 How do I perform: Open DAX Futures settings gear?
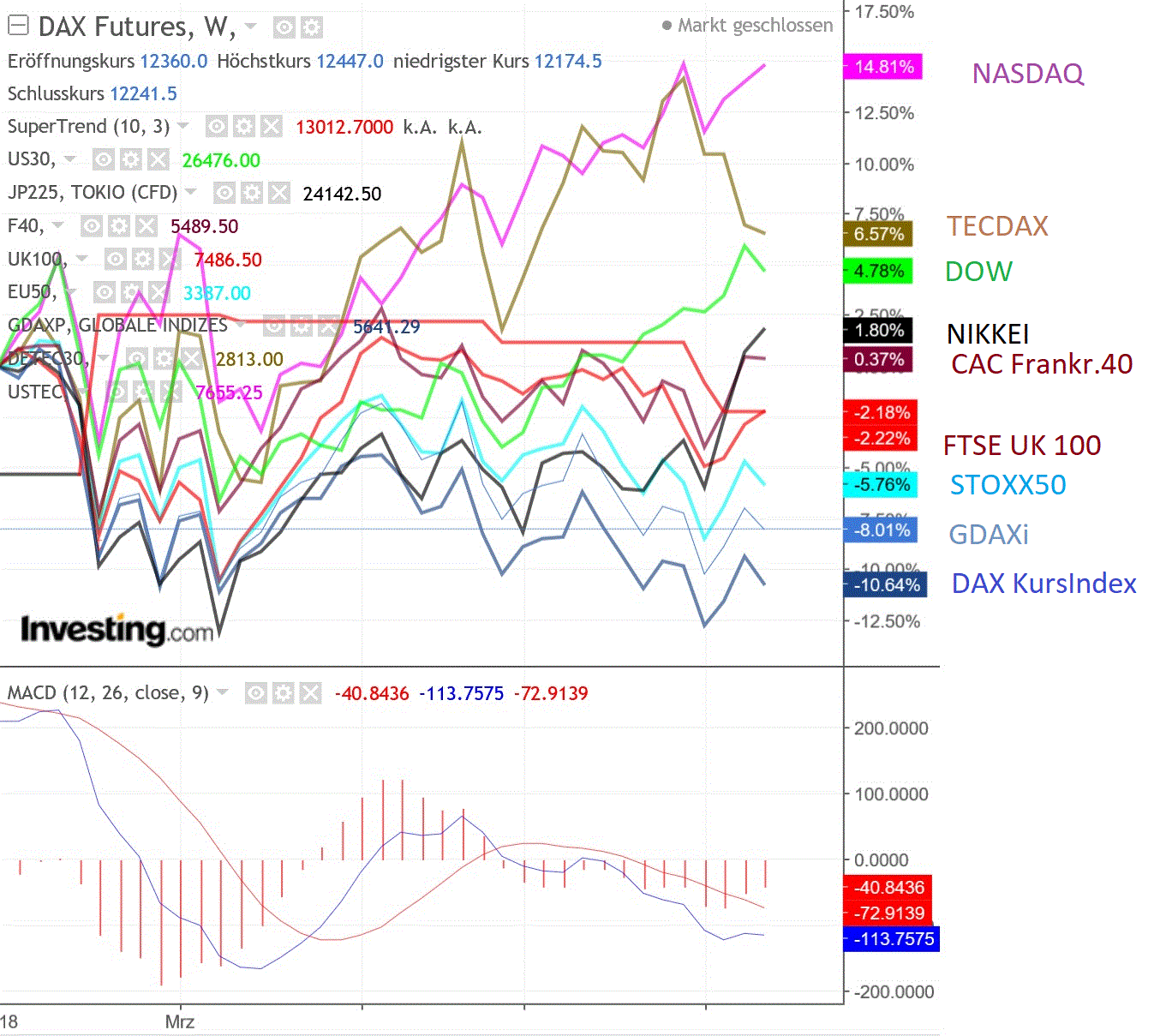[x=311, y=28]
